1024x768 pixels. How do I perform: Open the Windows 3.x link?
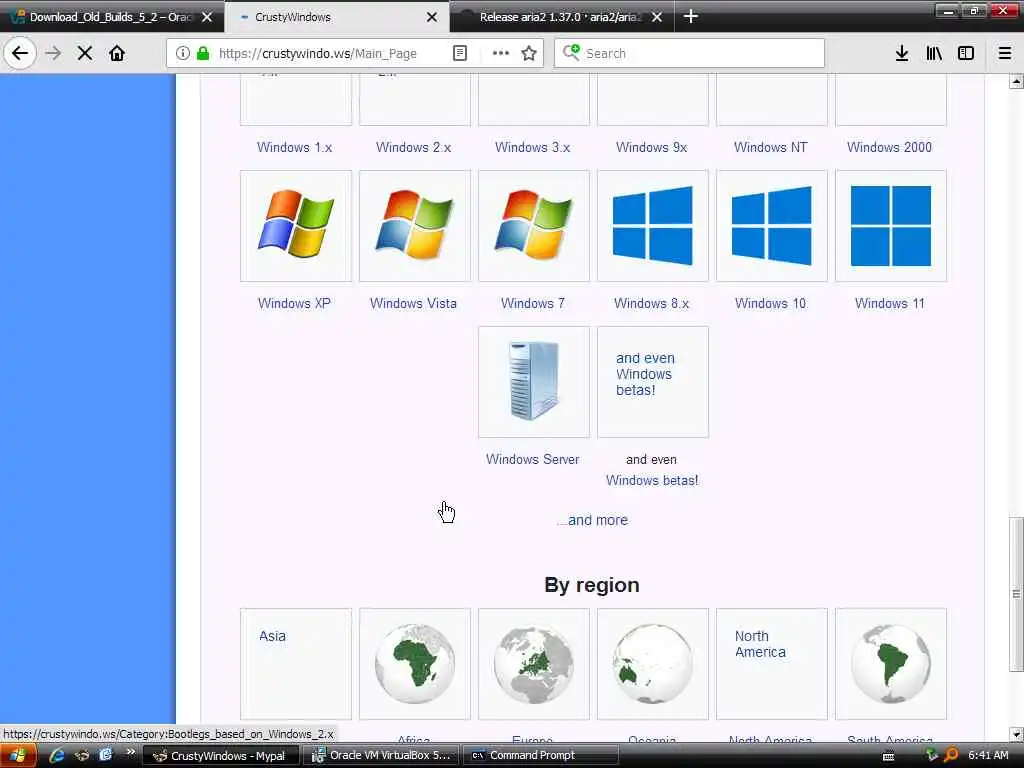[532, 147]
